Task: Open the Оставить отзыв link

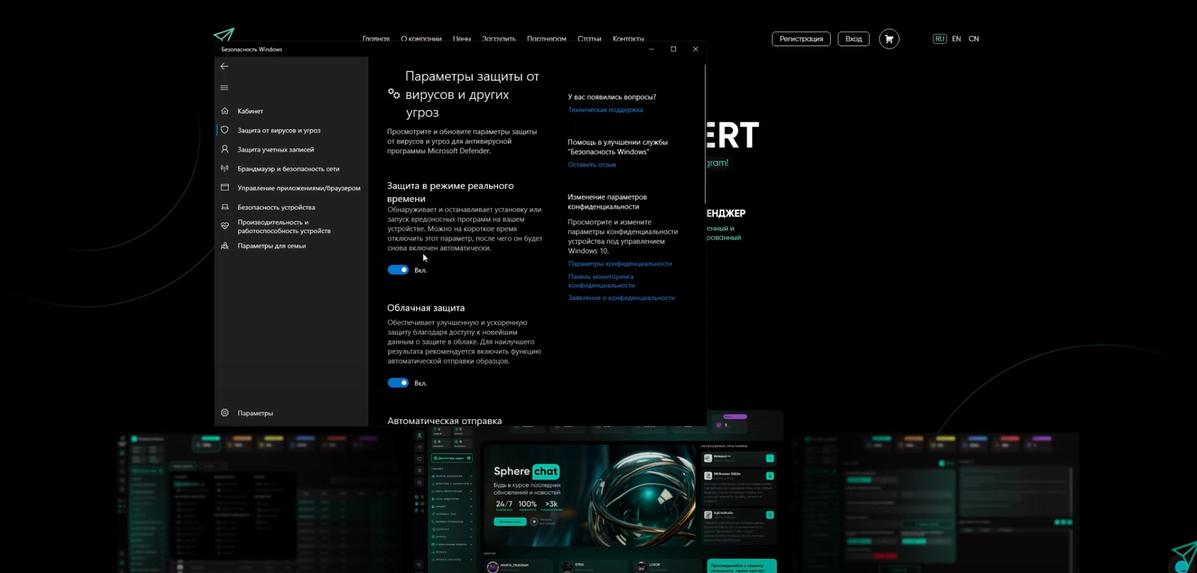Action: point(592,165)
